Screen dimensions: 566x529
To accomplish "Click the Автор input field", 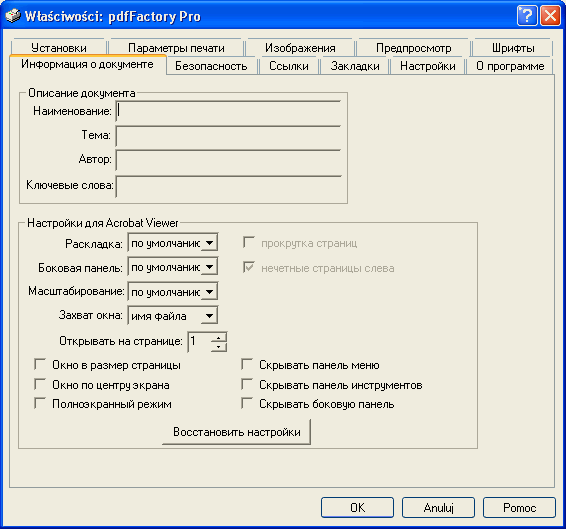I will (228, 160).
